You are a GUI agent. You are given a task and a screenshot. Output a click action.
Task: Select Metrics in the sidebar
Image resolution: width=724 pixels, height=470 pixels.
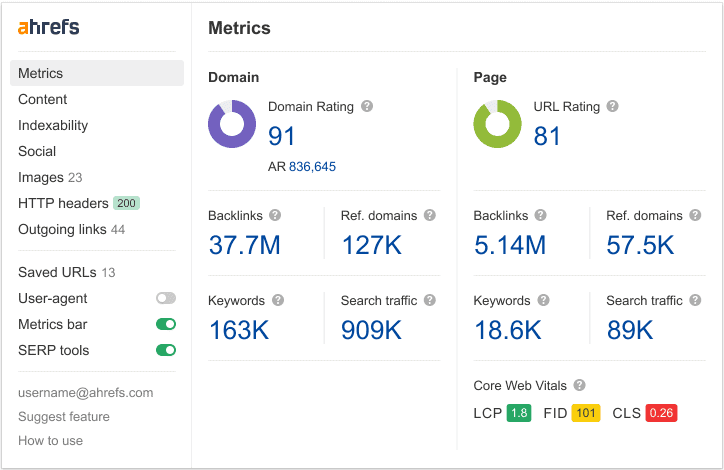[x=97, y=73]
